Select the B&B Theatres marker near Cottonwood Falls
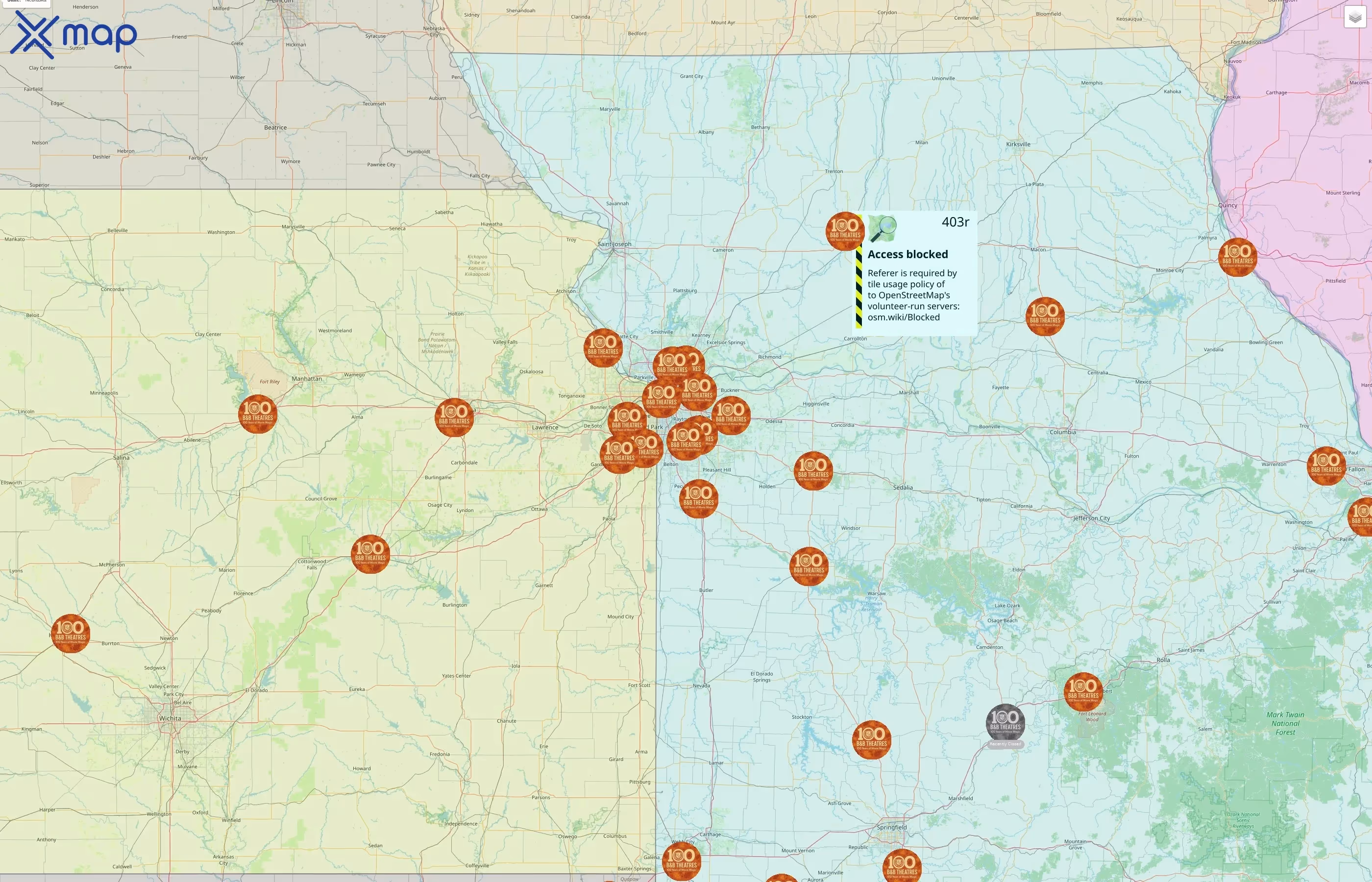The height and width of the screenshot is (882, 1372). tap(370, 554)
